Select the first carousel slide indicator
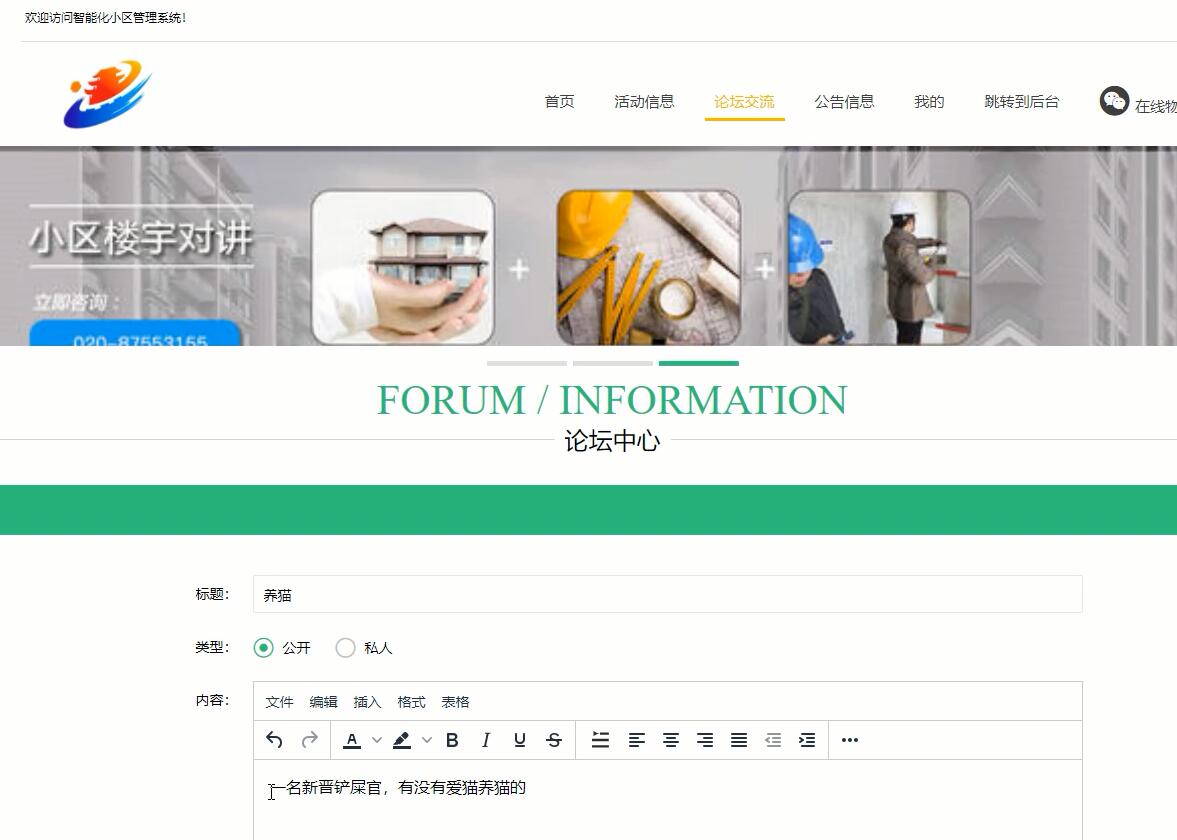Image resolution: width=1177 pixels, height=840 pixels. [x=527, y=363]
